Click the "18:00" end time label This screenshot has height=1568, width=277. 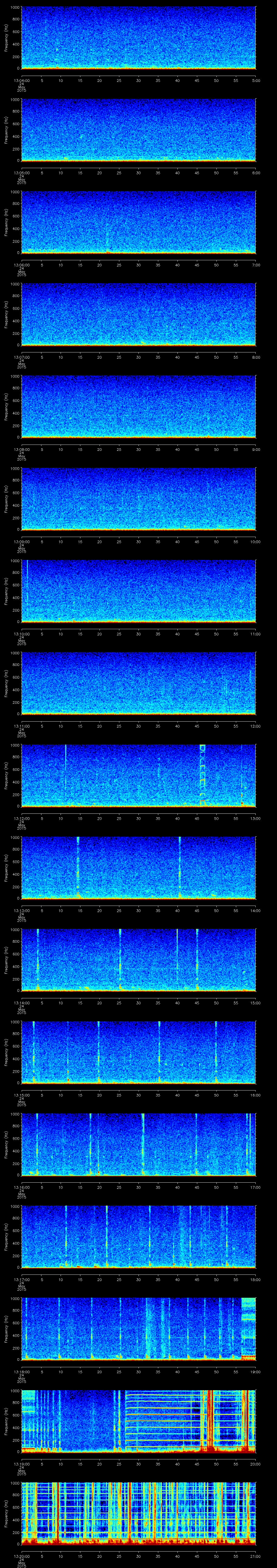point(256,1279)
